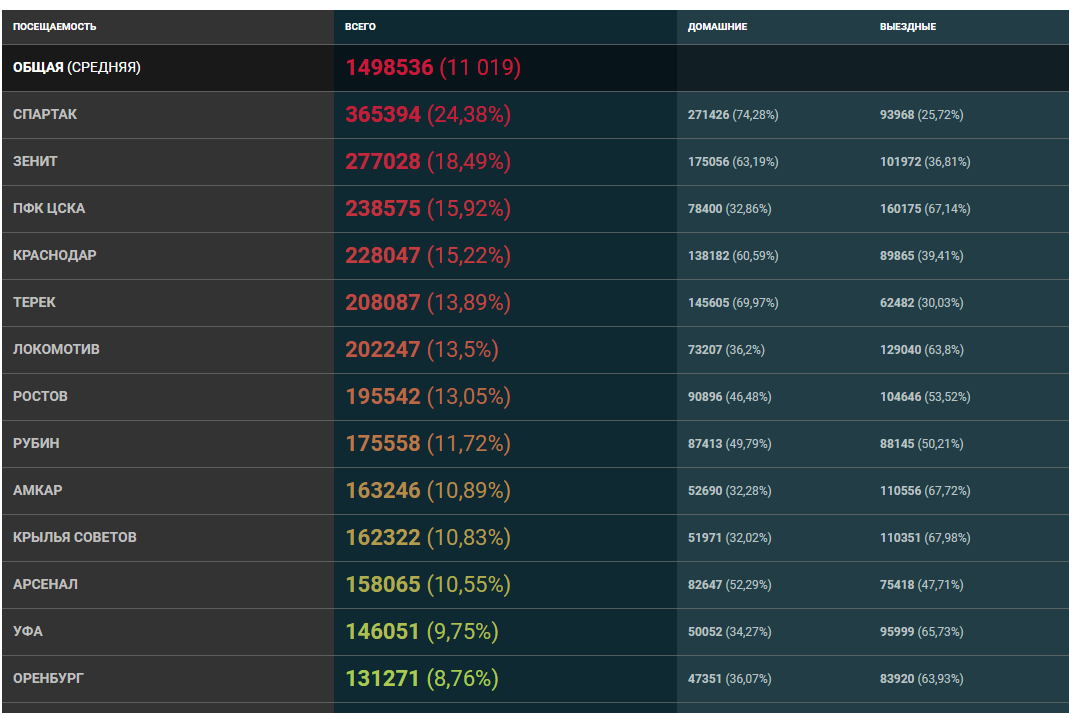This screenshot has height=713, width=1069.
Task: Click away value 104646 (53,52%)
Action: point(924,397)
